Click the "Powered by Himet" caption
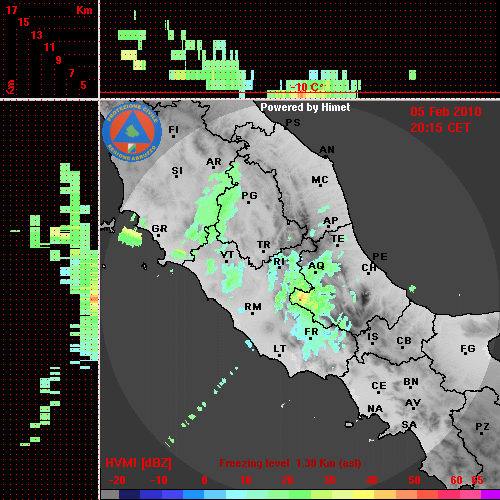Viewport: 500px width, 500px height. 305,107
